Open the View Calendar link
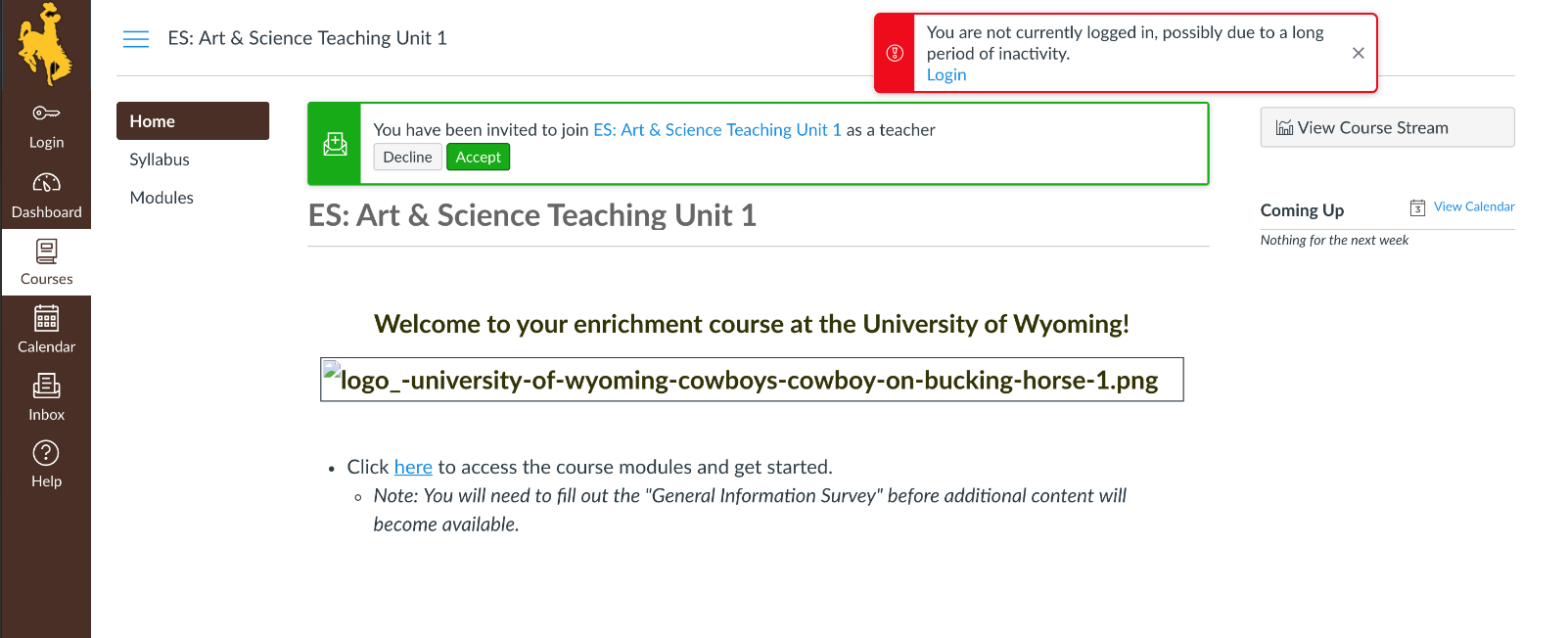Screen dimensions: 1568x638 click(x=1473, y=206)
